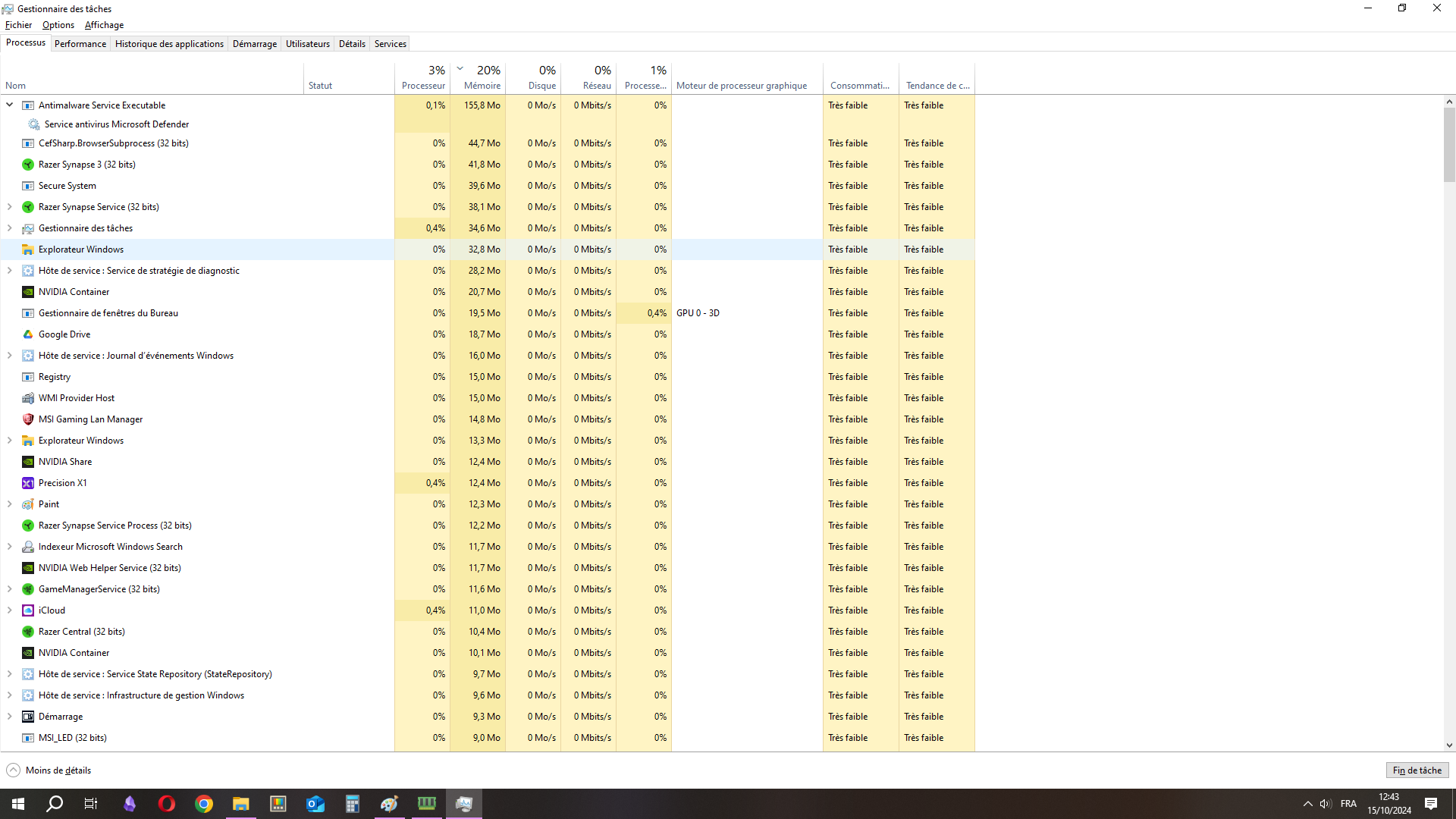The image size is (1456, 819).
Task: Click the Secure System process icon
Action: 28,186
